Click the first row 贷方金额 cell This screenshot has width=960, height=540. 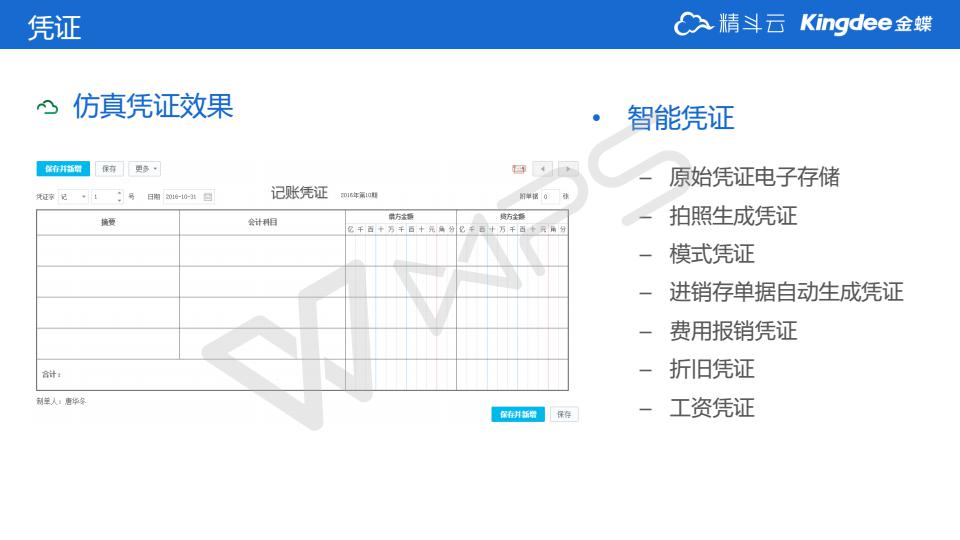click(x=512, y=250)
